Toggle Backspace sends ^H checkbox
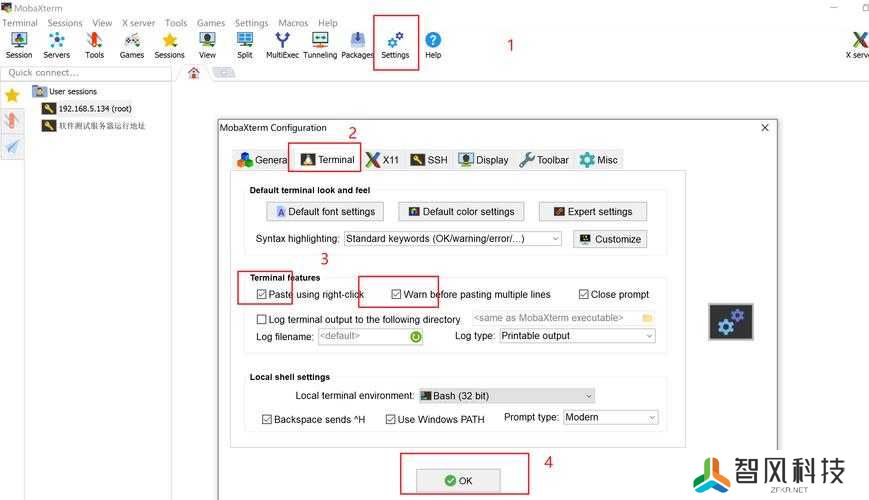This screenshot has width=869, height=500. [267, 420]
